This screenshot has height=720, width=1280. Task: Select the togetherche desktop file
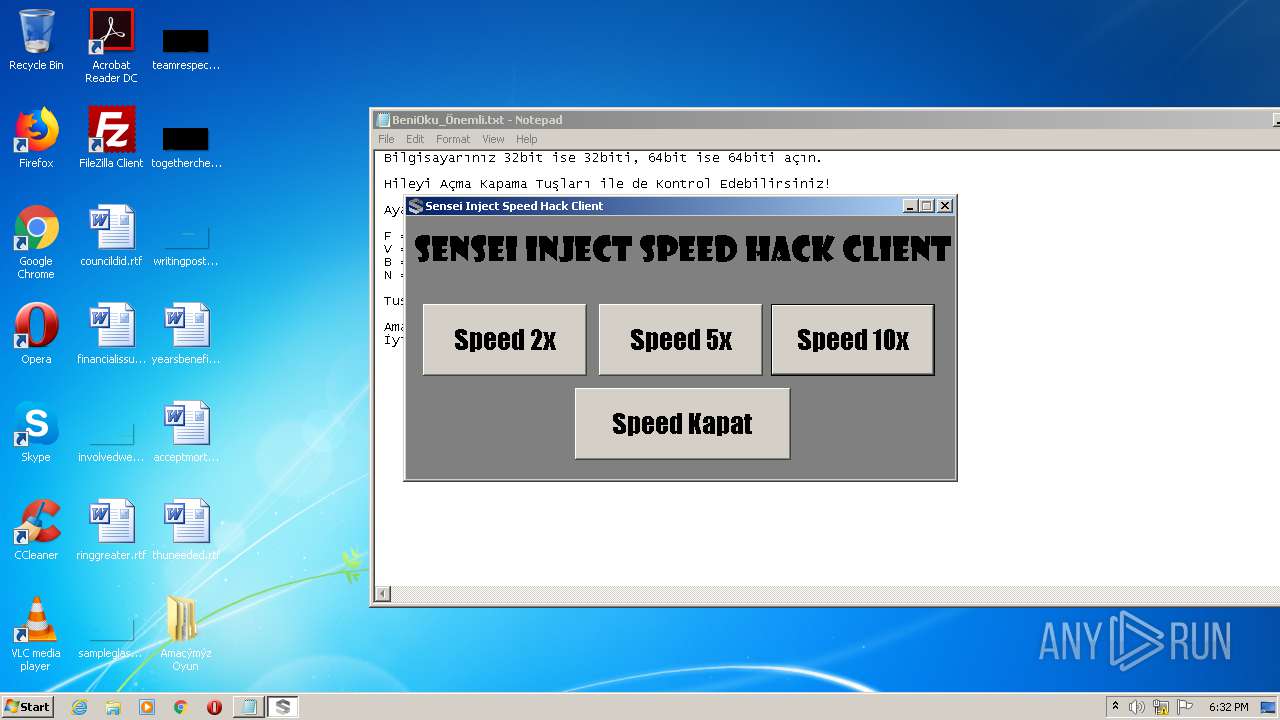point(186,145)
